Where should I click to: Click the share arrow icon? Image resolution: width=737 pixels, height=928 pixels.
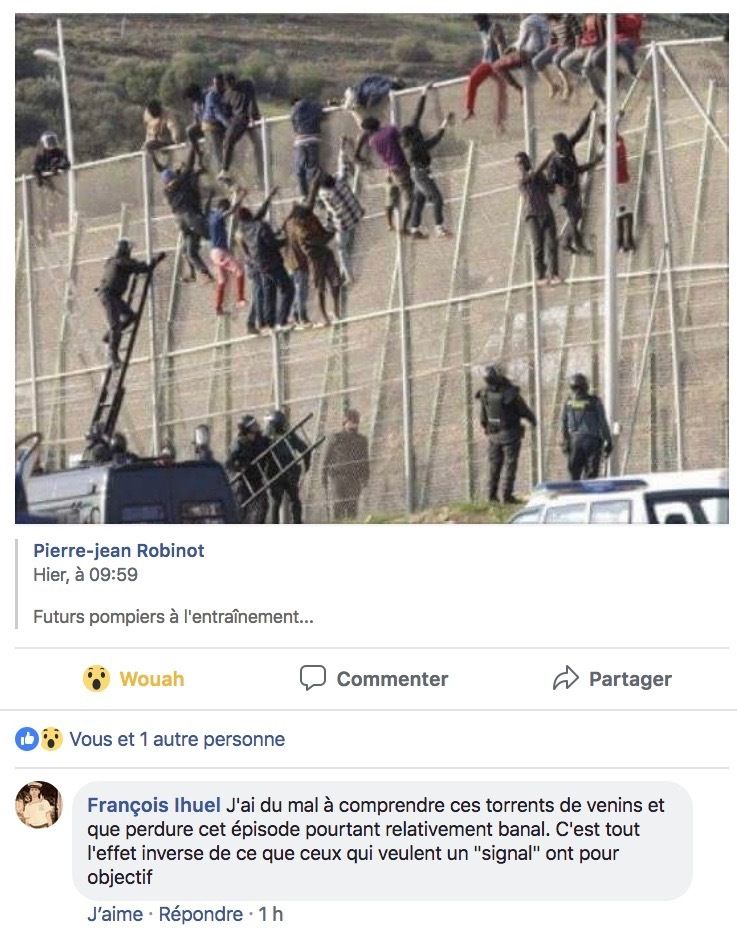(565, 678)
